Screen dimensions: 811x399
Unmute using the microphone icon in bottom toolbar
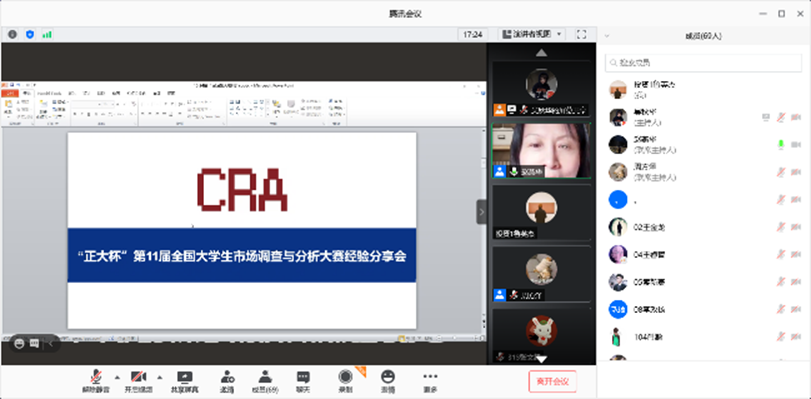coord(96,381)
